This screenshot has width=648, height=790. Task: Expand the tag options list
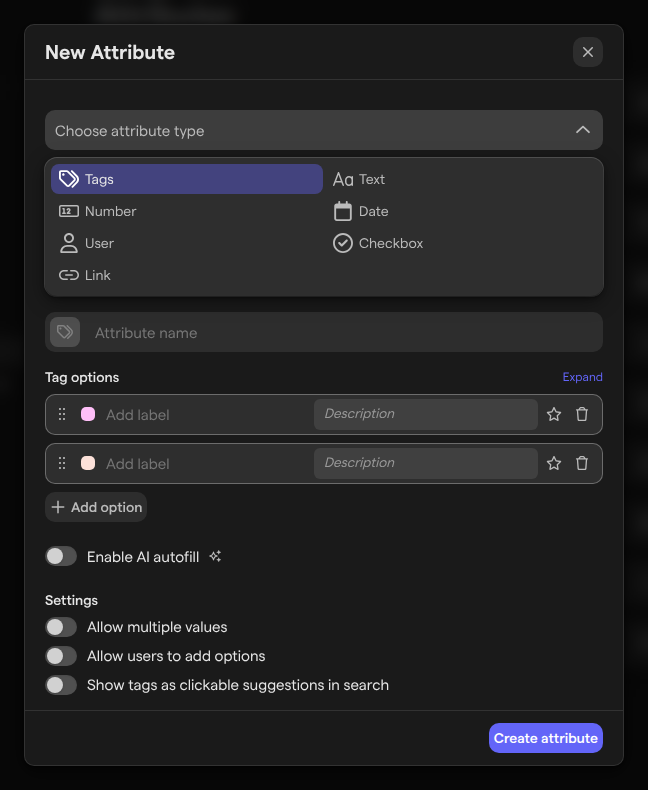[x=582, y=377]
